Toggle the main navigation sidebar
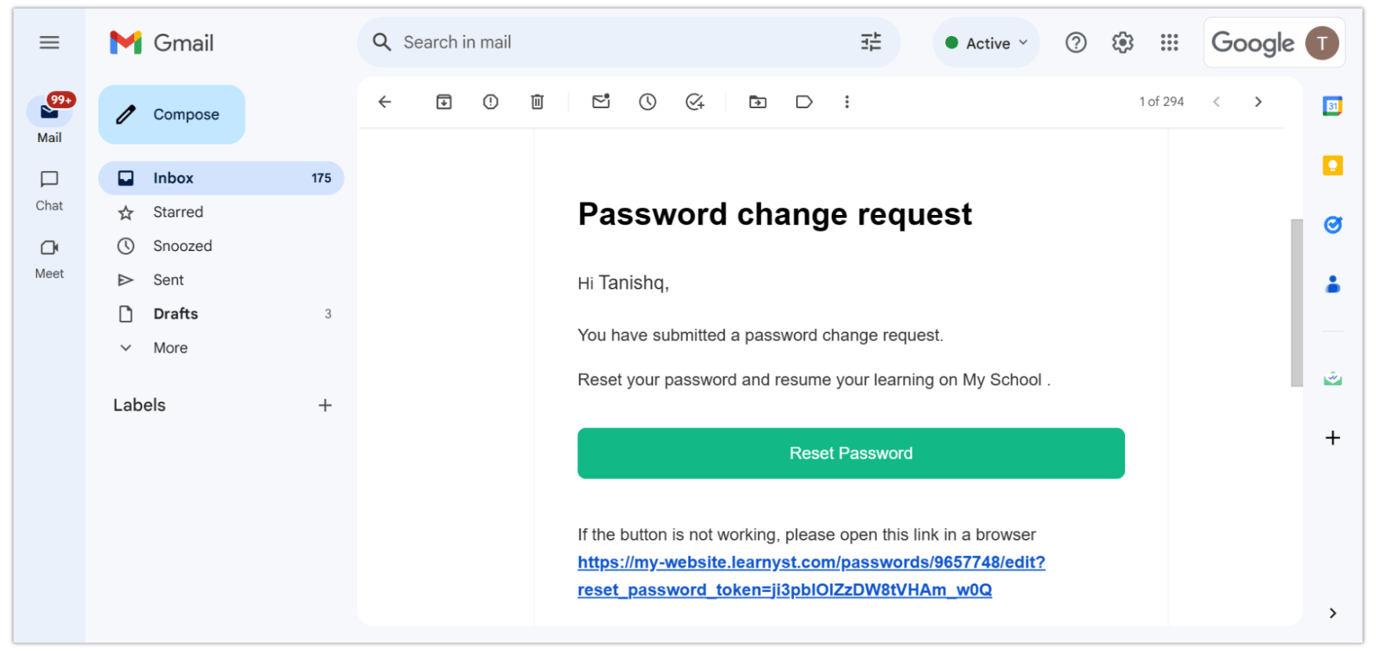 coord(49,42)
